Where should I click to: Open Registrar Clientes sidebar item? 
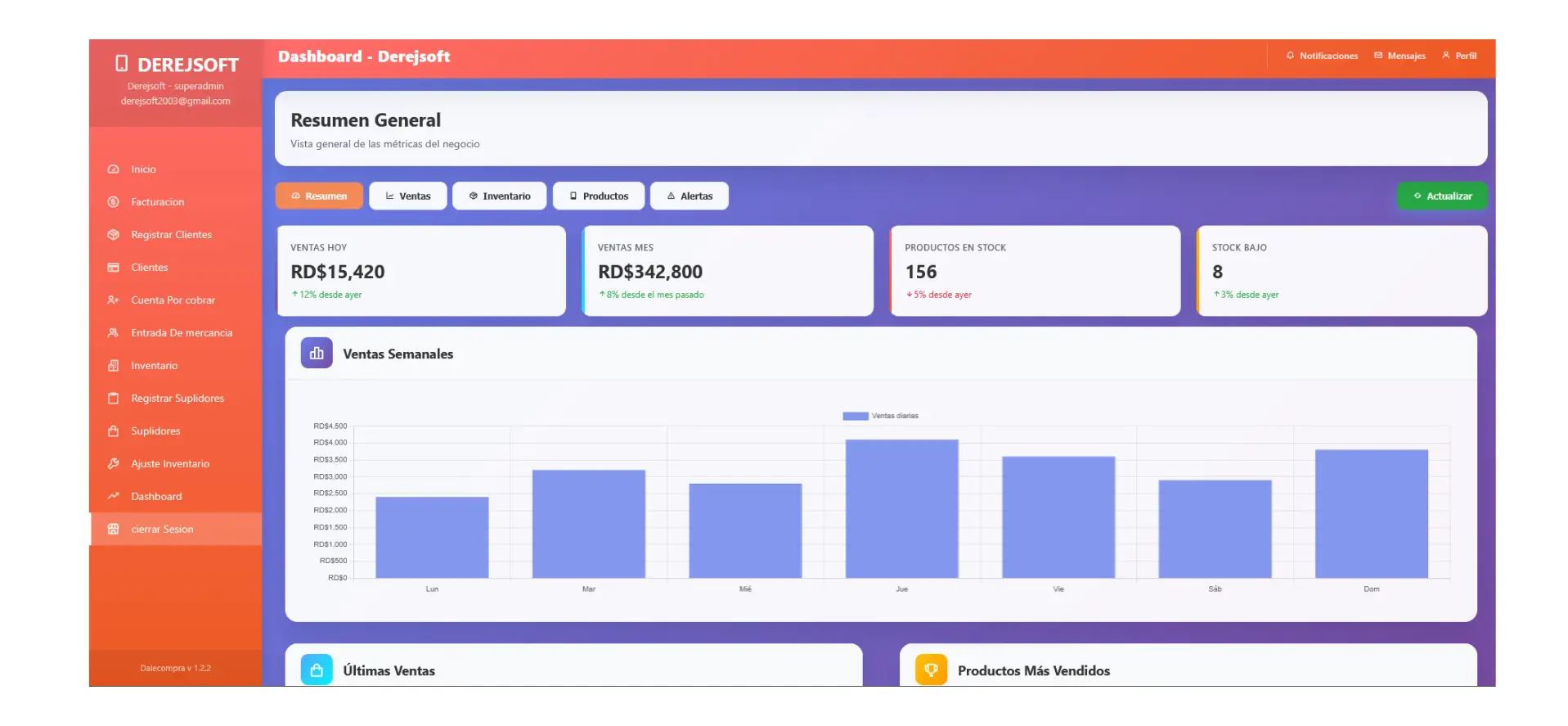point(171,235)
